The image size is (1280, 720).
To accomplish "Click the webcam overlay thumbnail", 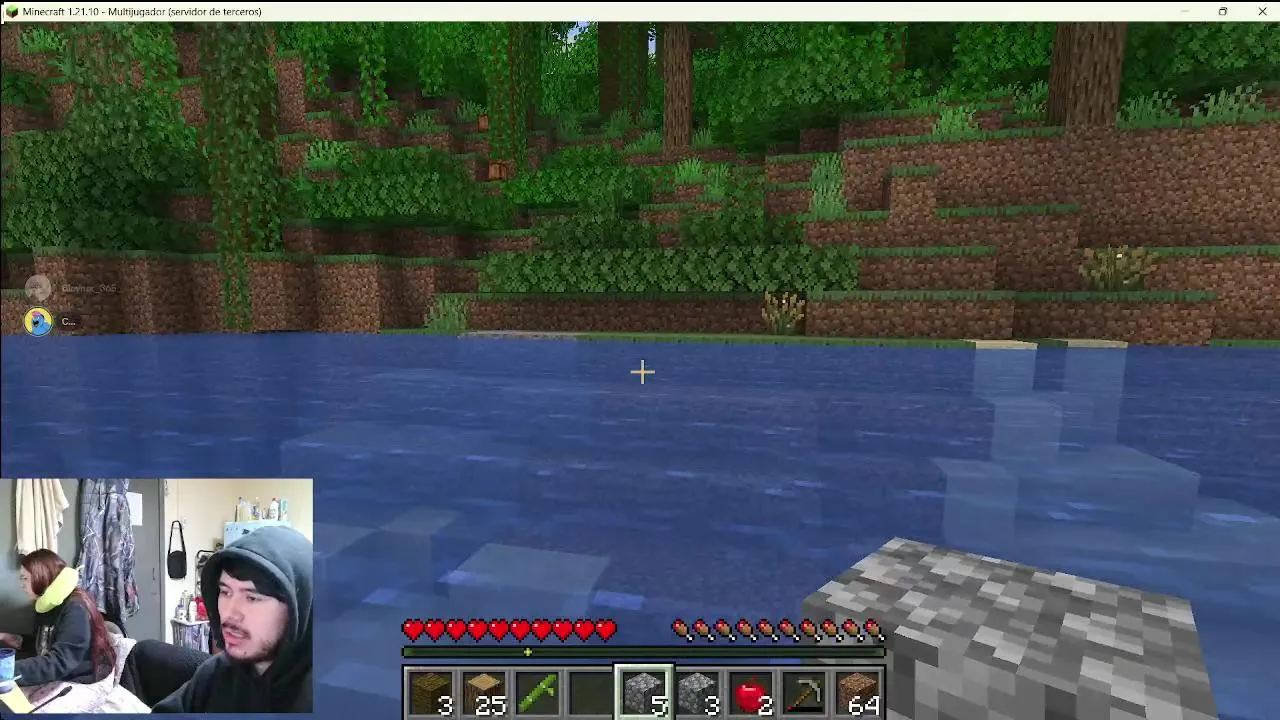I will (157, 596).
